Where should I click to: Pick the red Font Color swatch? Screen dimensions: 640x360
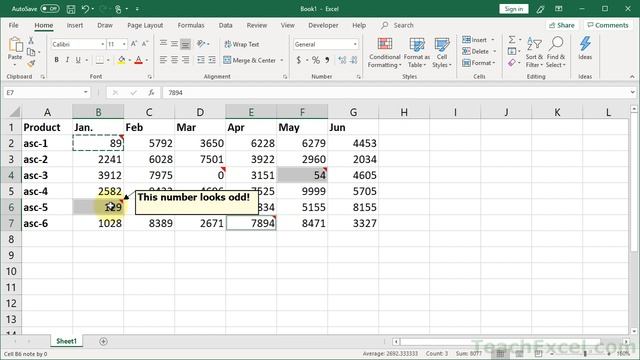(139, 60)
